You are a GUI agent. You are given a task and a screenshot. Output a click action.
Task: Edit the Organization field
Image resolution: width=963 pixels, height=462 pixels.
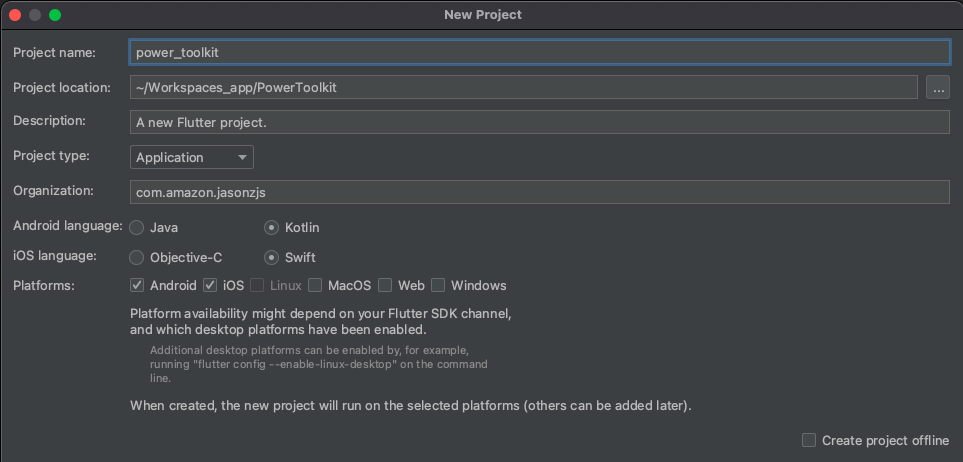(x=540, y=192)
